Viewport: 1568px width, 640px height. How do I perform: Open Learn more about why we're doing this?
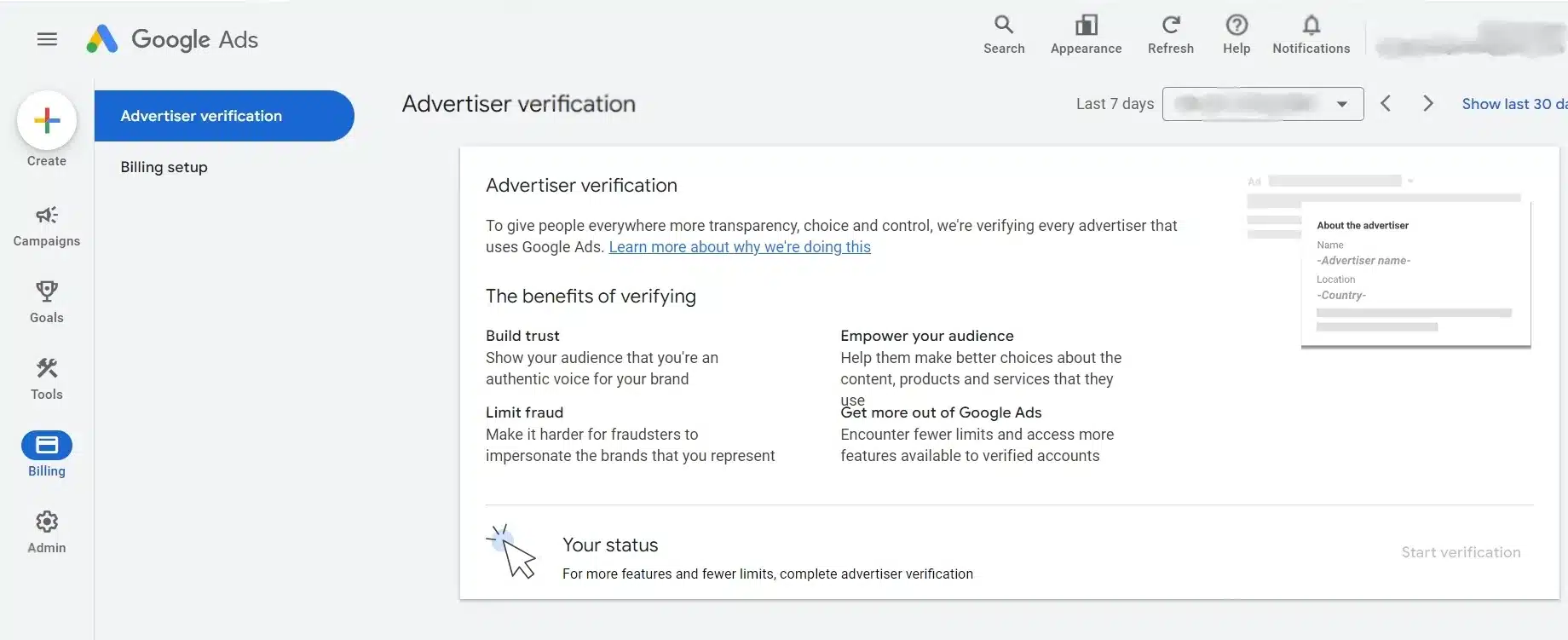pos(740,247)
